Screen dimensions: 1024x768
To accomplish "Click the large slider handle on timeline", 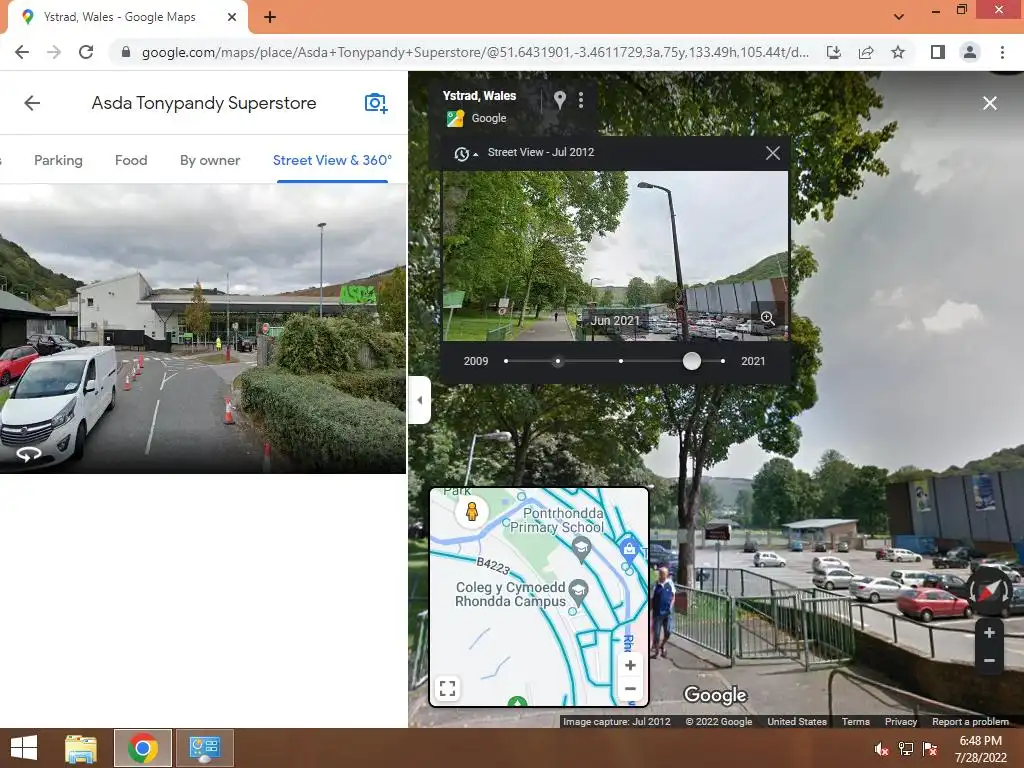I will pos(692,361).
